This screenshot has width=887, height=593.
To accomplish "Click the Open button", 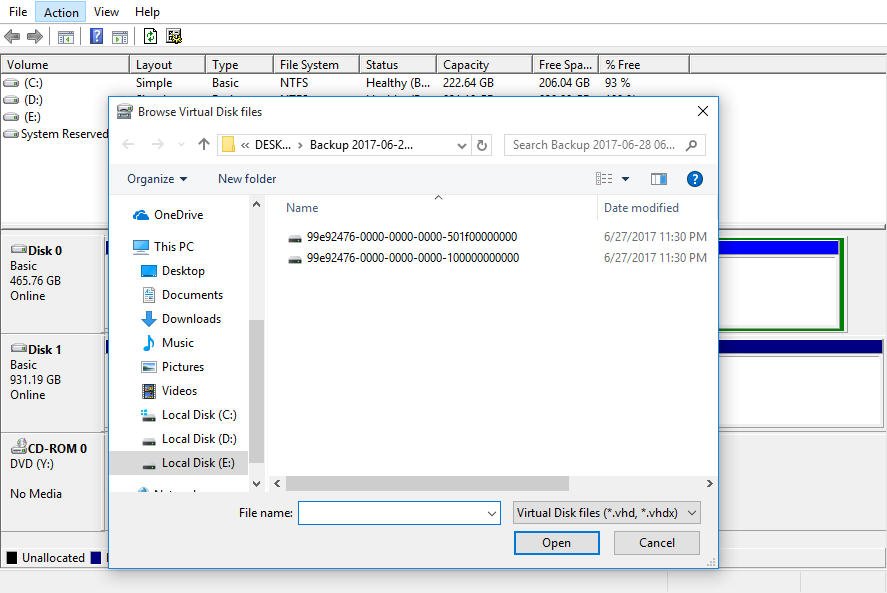I will coord(557,543).
